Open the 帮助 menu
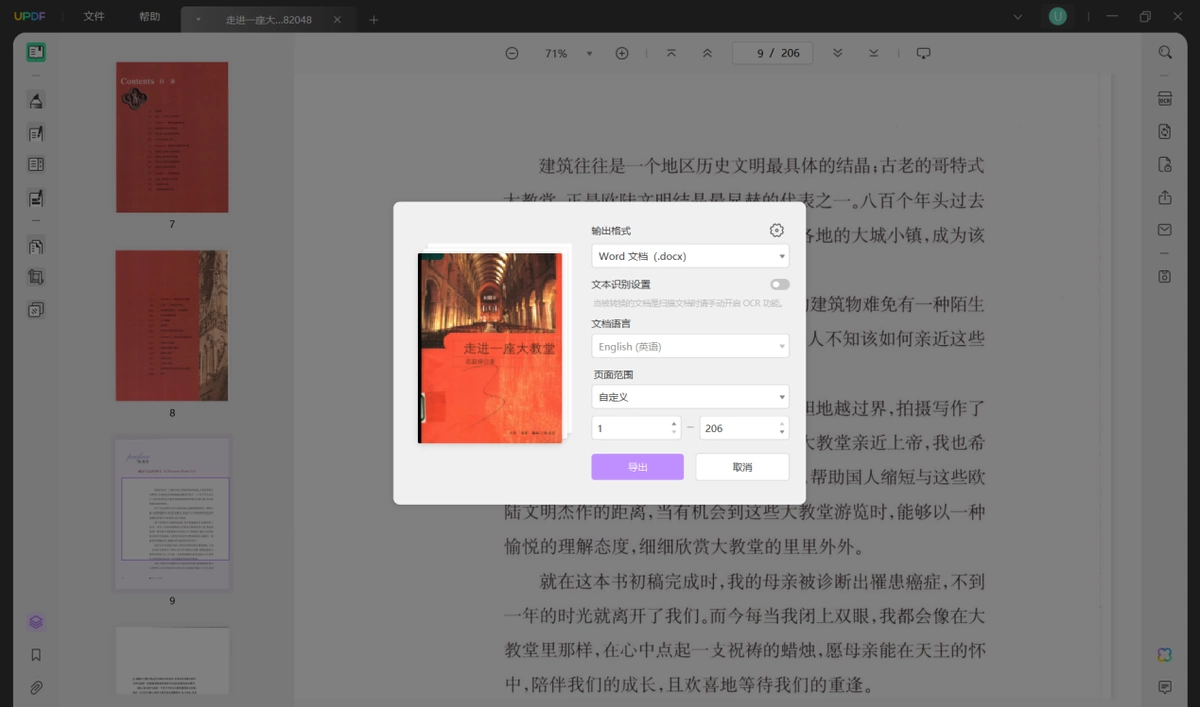This screenshot has width=1200, height=707. [150, 17]
